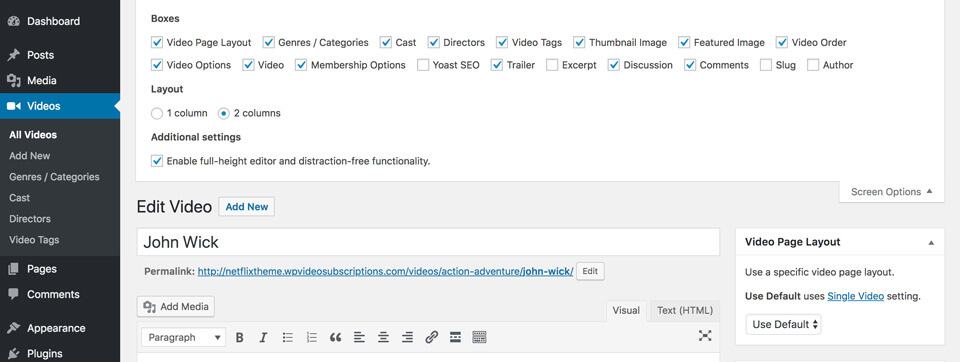Click the permalink Edit button
The height and width of the screenshot is (362, 960).
point(590,271)
